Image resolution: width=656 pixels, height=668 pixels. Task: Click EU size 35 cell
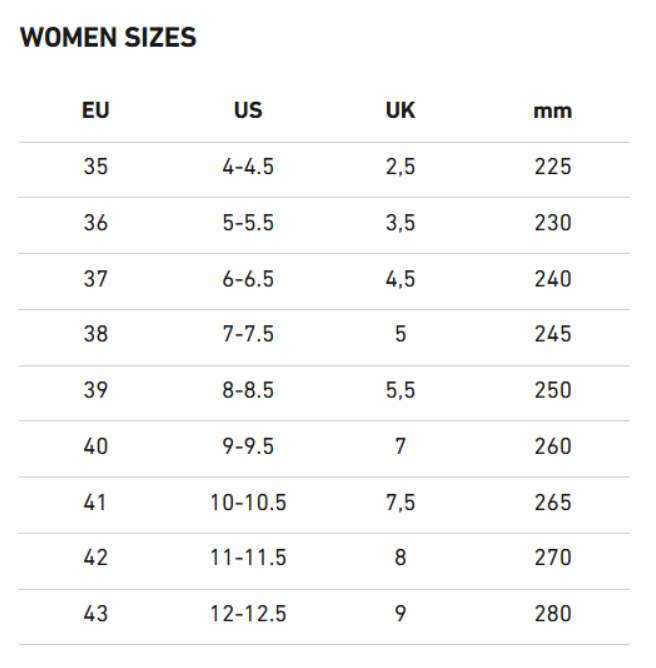pos(95,166)
